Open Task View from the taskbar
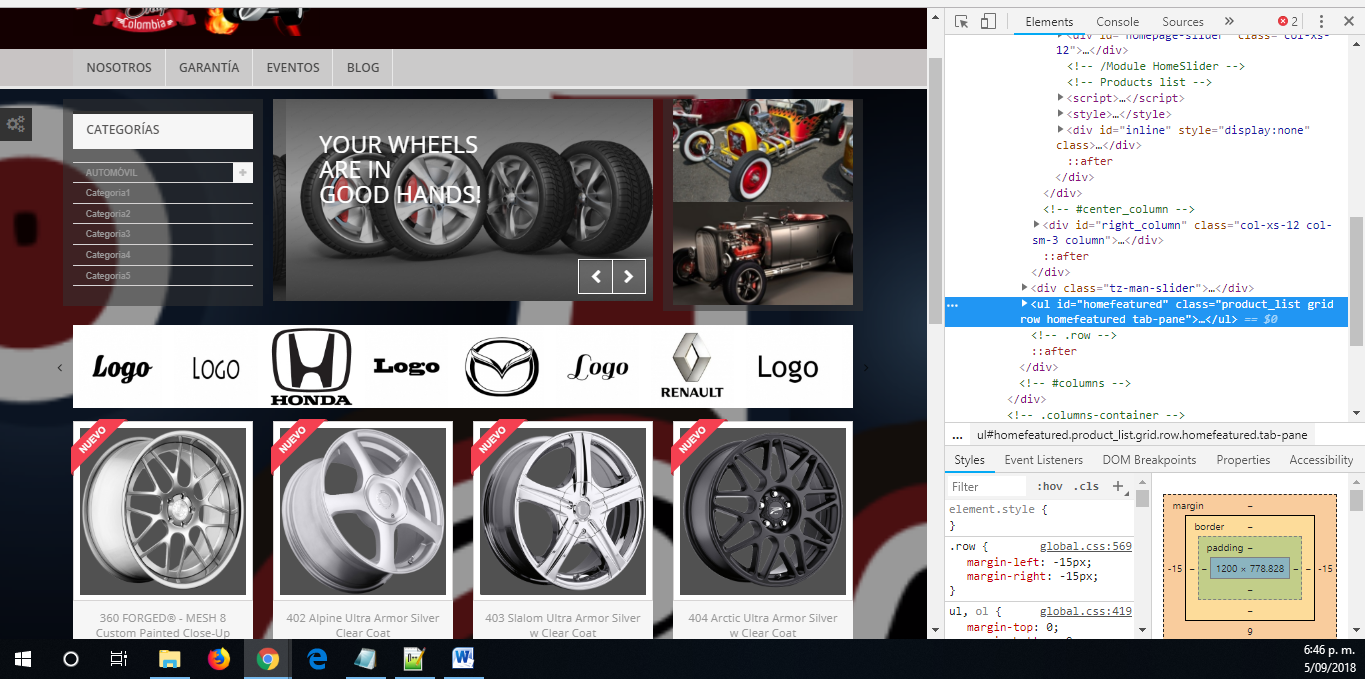Image resolution: width=1365 pixels, height=679 pixels. click(119, 659)
